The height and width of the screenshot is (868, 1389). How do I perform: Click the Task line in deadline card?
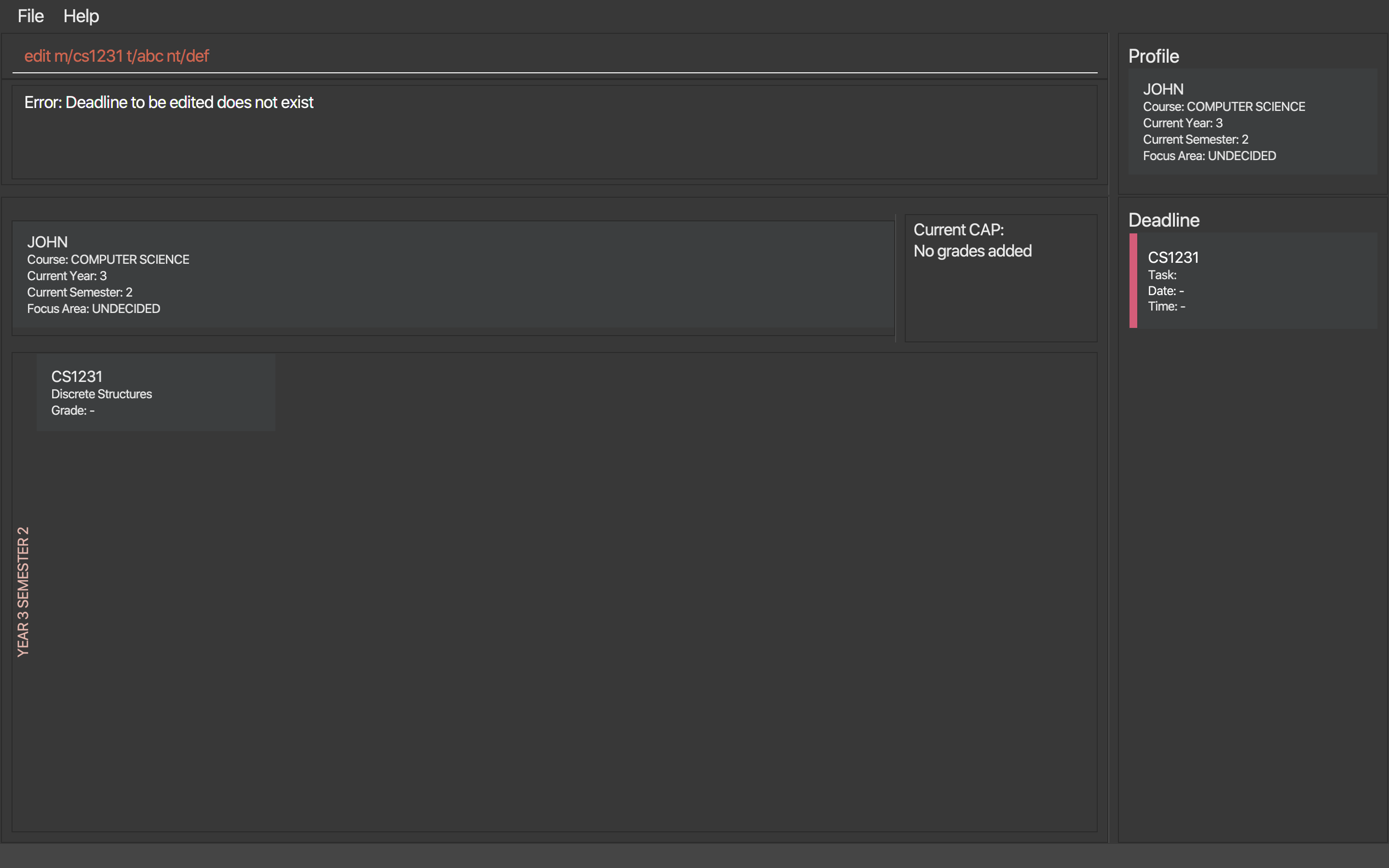coord(1162,275)
